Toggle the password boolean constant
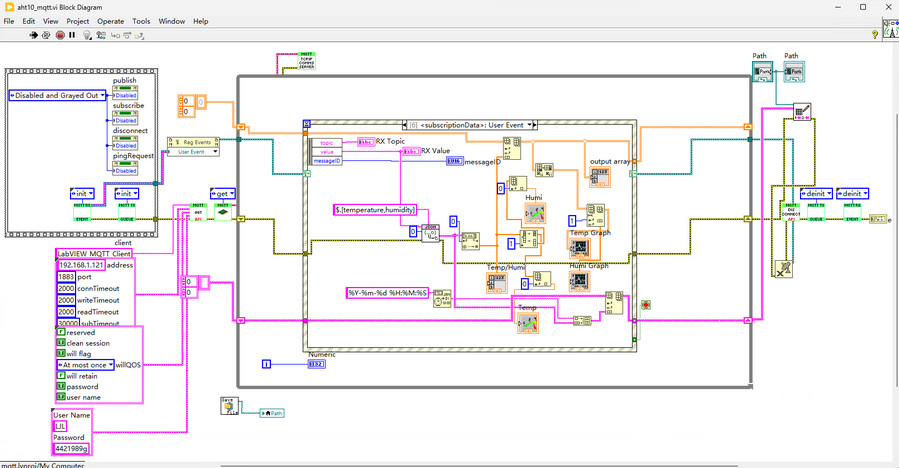 tap(61, 387)
